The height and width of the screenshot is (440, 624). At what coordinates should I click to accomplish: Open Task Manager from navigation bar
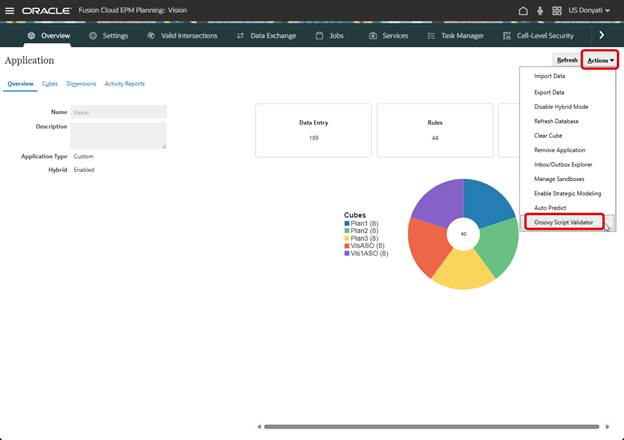(x=455, y=35)
